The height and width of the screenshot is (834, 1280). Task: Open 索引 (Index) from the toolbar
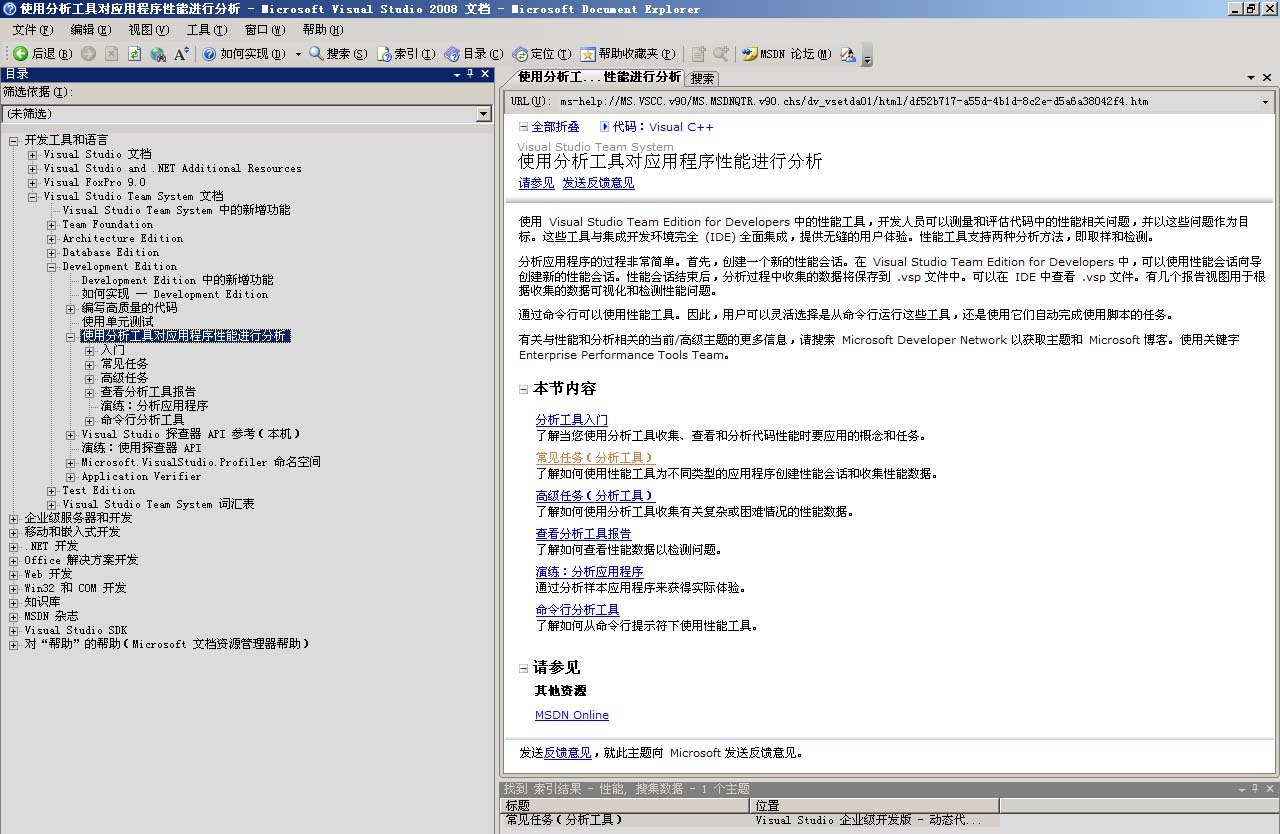pyautogui.click(x=405, y=54)
